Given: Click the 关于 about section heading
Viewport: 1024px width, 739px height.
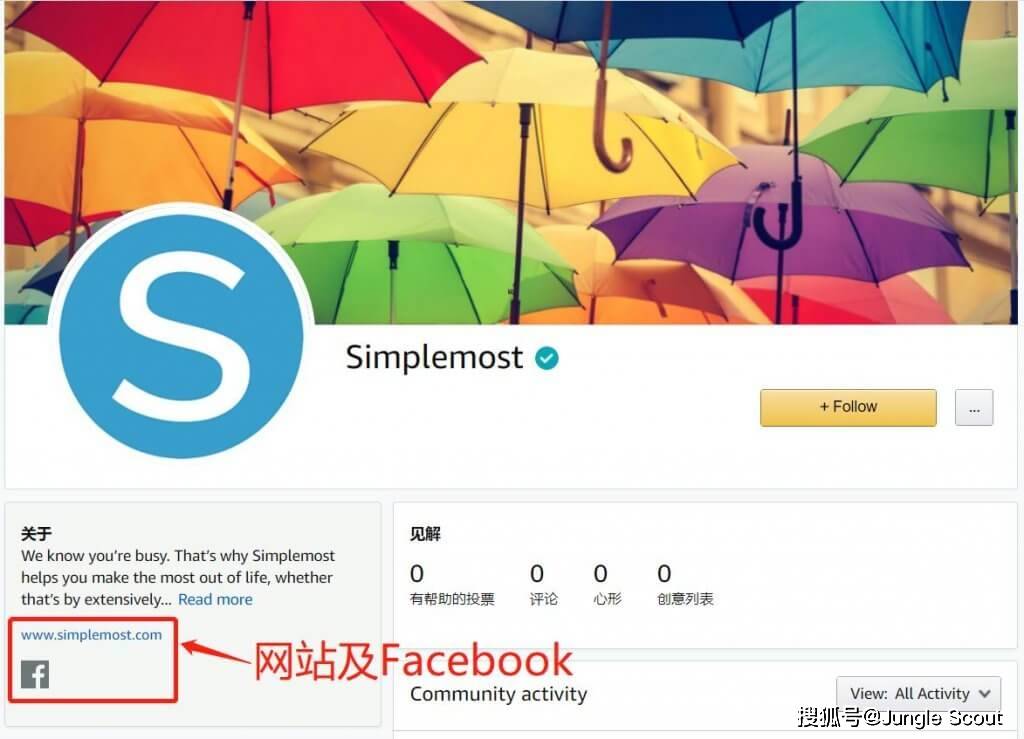Looking at the screenshot, I should (x=36, y=534).
